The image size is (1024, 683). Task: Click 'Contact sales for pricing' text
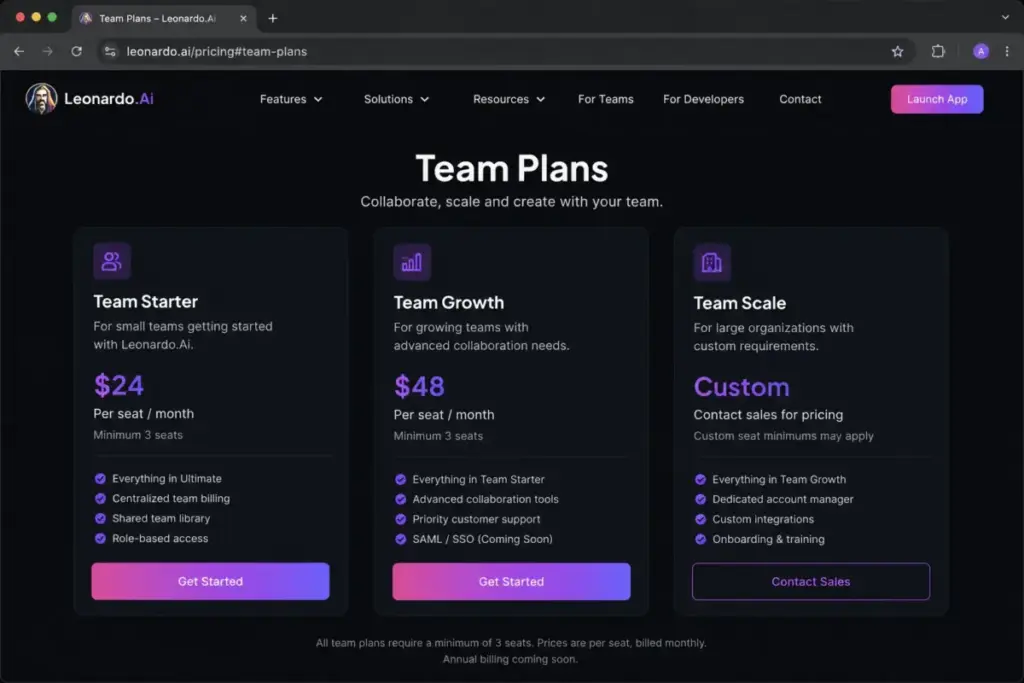(x=768, y=415)
